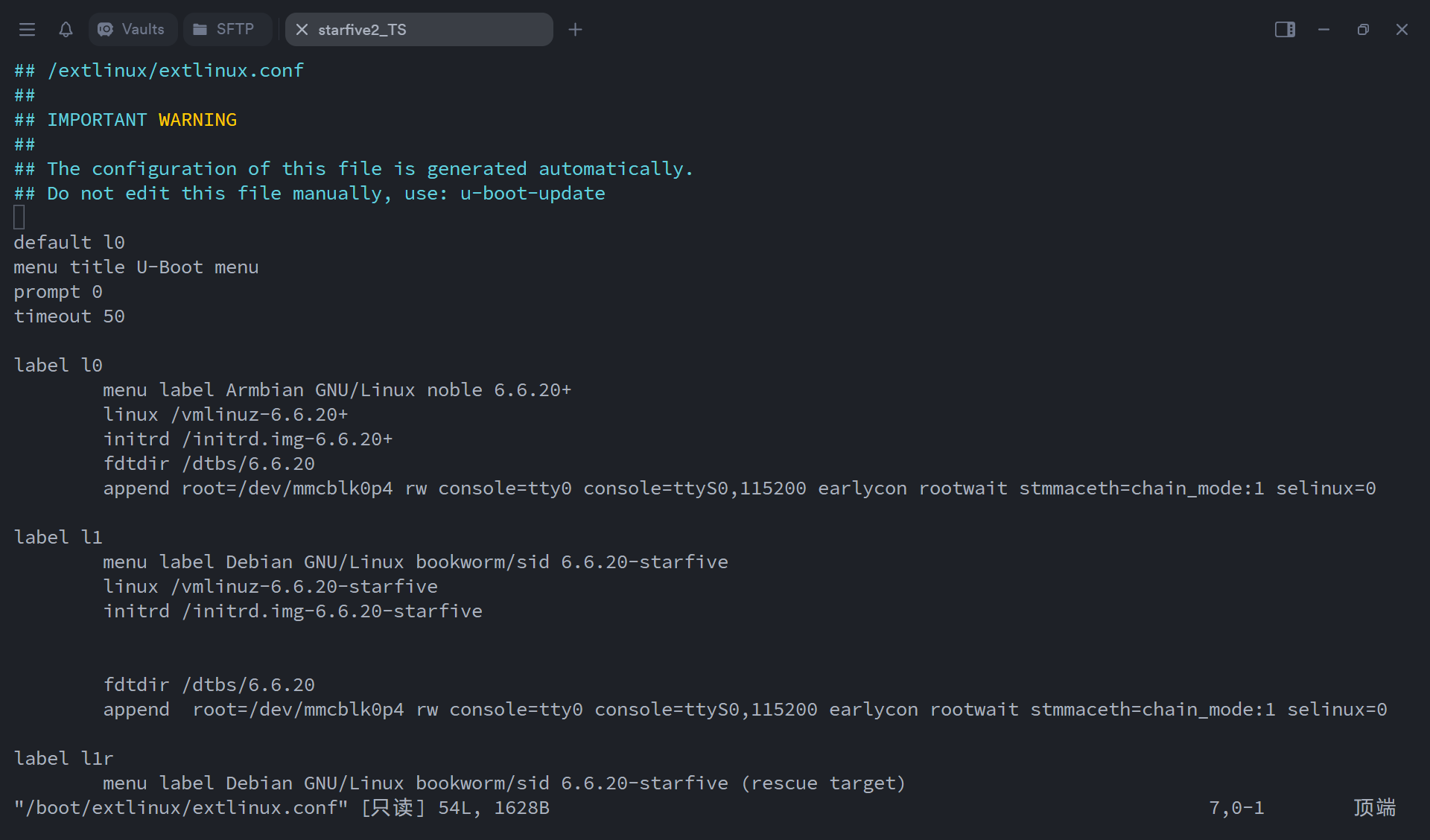Open the hamburger main menu
The image size is (1430, 840).
[x=28, y=30]
